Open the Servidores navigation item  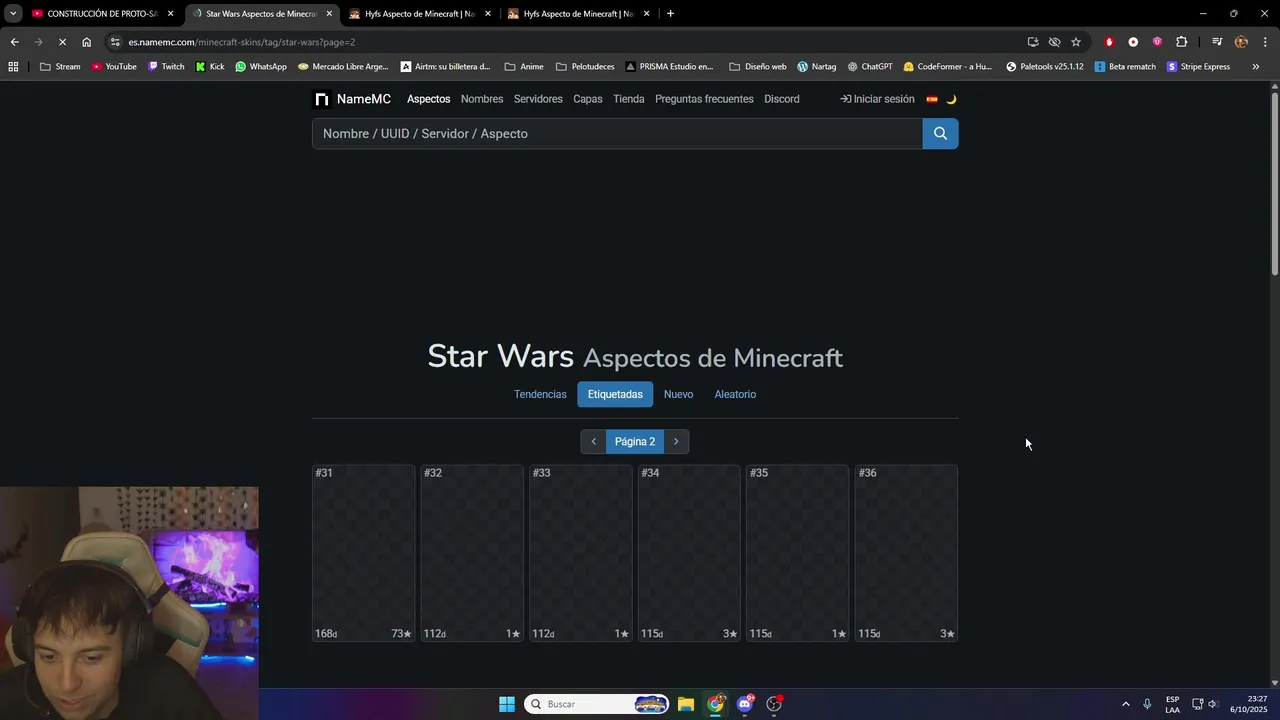538,99
